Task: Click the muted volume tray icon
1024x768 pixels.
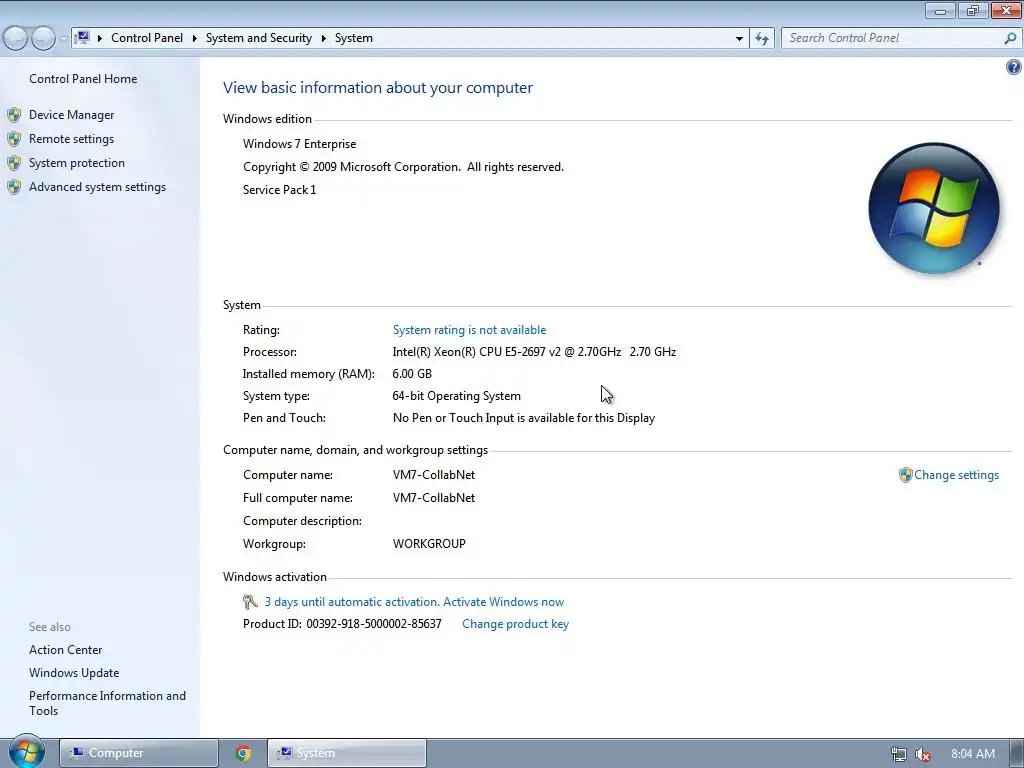Action: (x=923, y=754)
